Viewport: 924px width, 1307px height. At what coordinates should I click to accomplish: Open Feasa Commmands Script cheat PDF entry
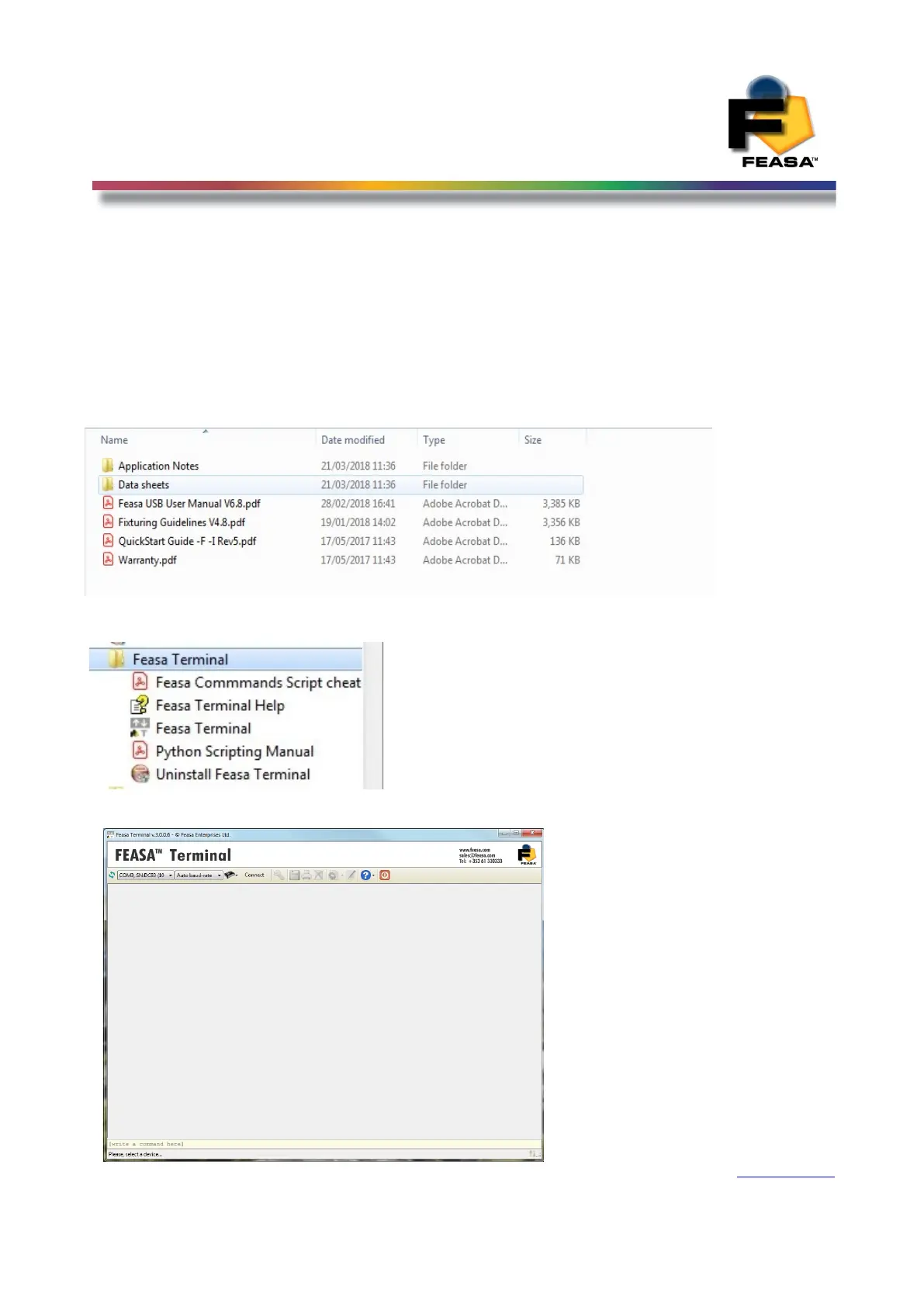click(x=258, y=682)
